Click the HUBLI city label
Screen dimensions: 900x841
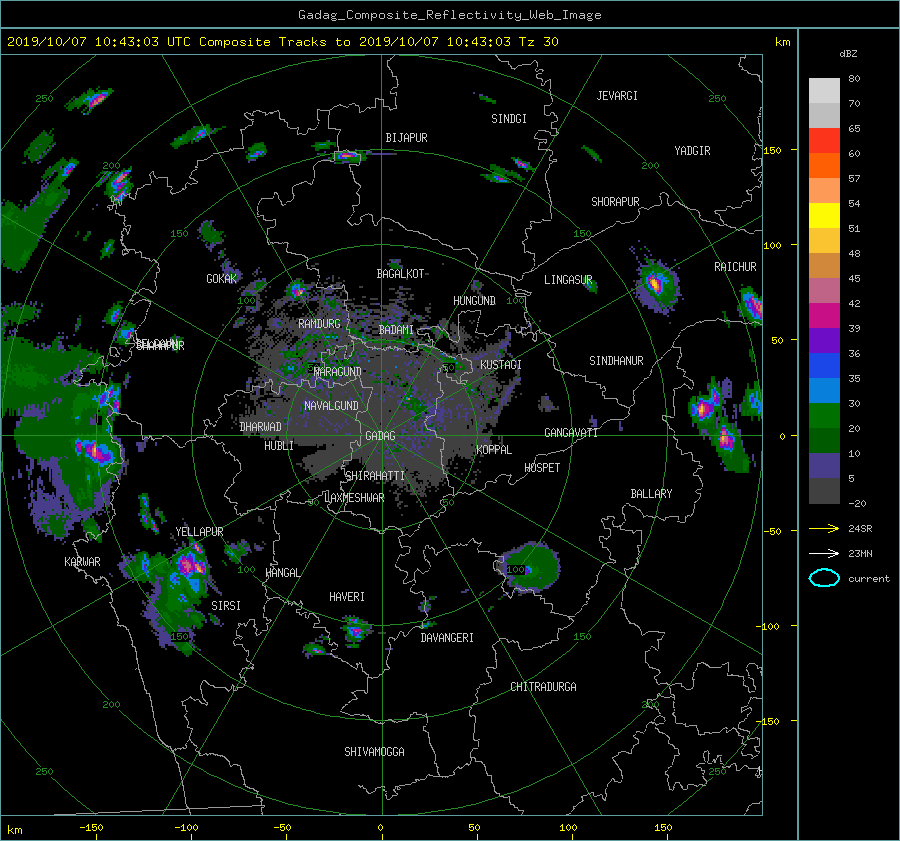[x=279, y=446]
